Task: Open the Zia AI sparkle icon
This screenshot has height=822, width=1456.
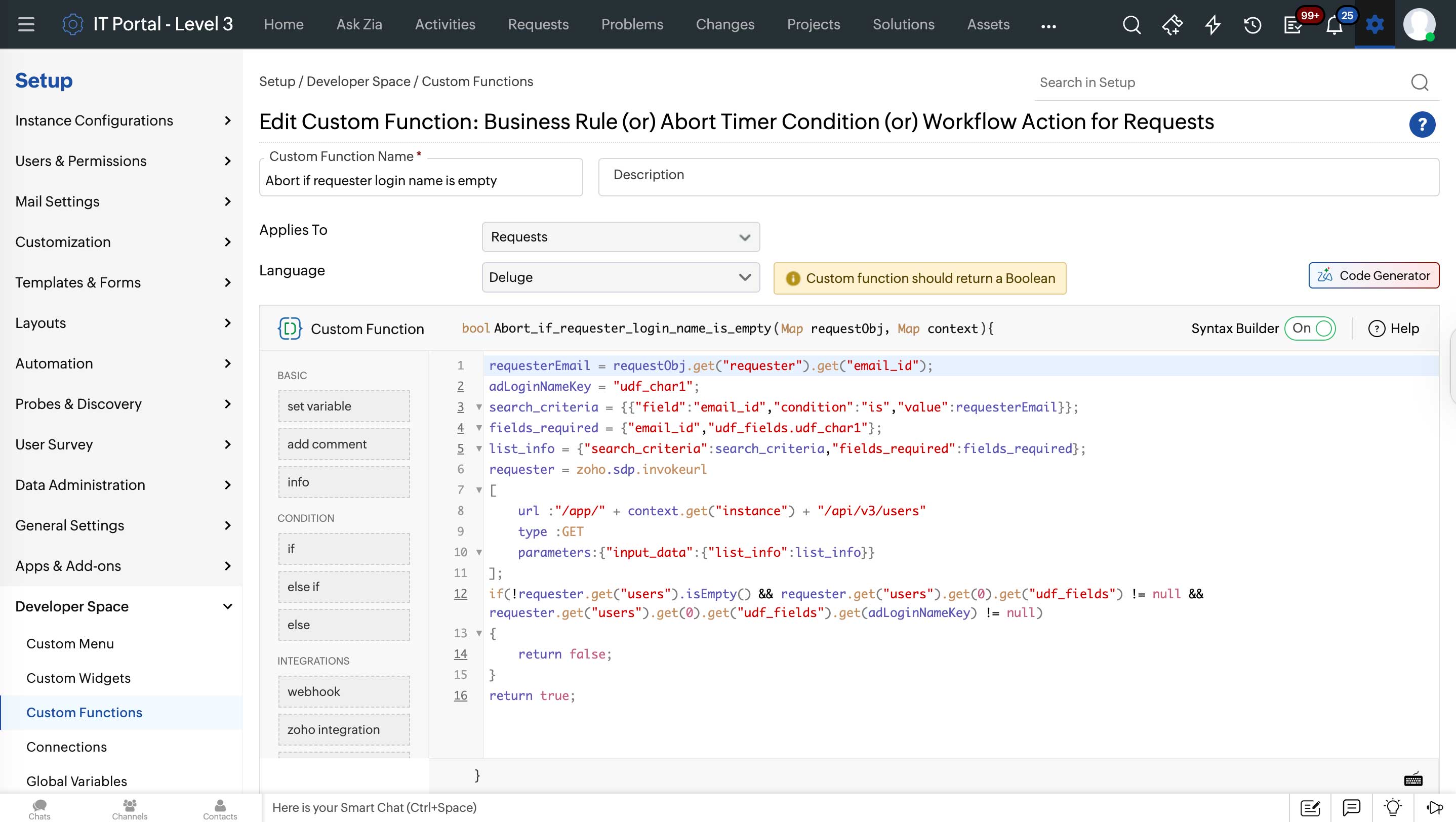Action: click(1172, 25)
